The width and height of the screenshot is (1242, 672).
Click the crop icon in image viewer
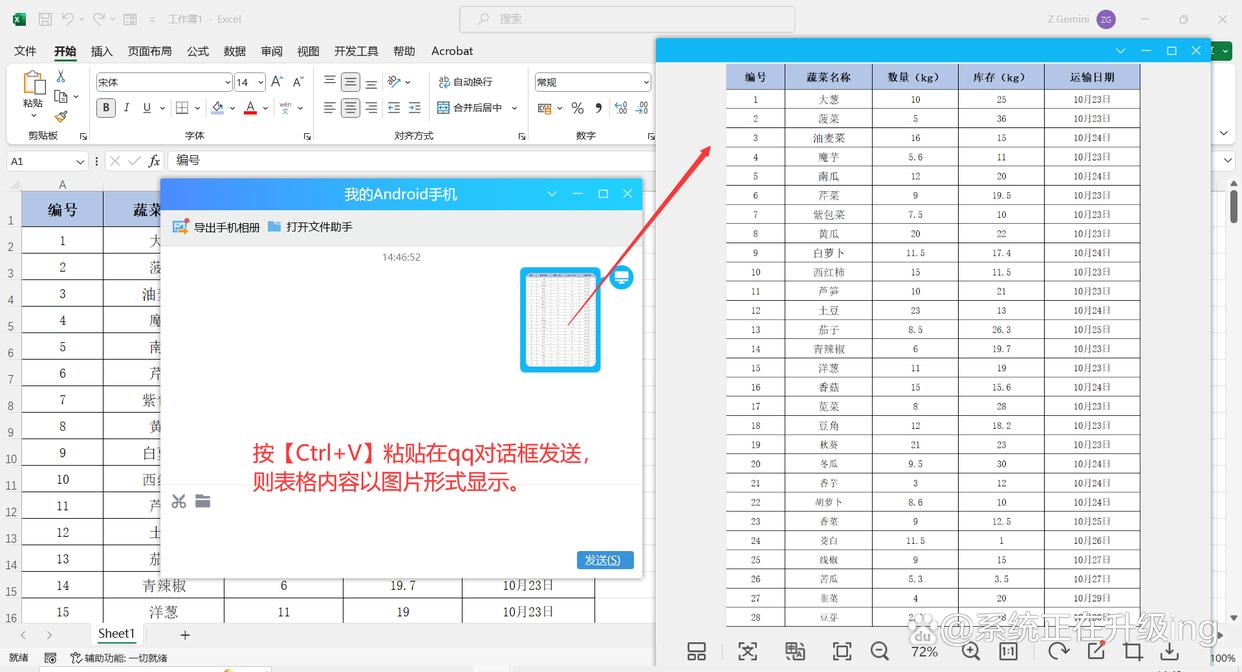pyautogui.click(x=1132, y=651)
